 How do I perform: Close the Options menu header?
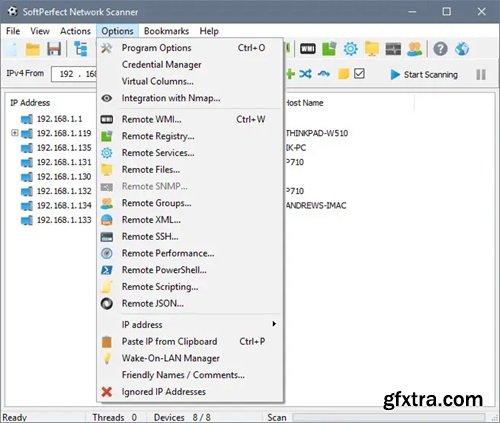(117, 31)
